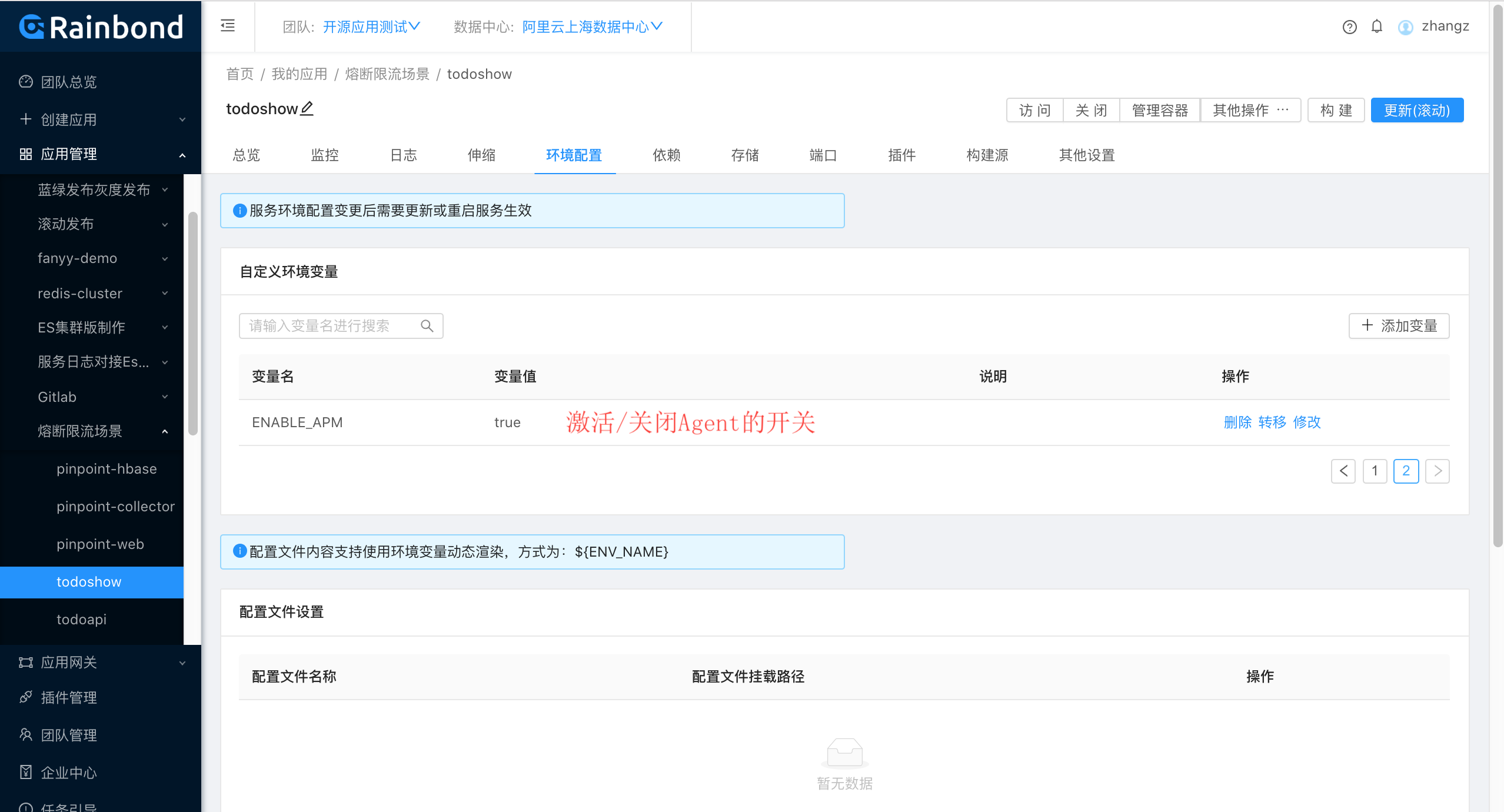This screenshot has height=812, width=1504.
Task: Switch to the 总览 tab
Action: click(x=246, y=155)
